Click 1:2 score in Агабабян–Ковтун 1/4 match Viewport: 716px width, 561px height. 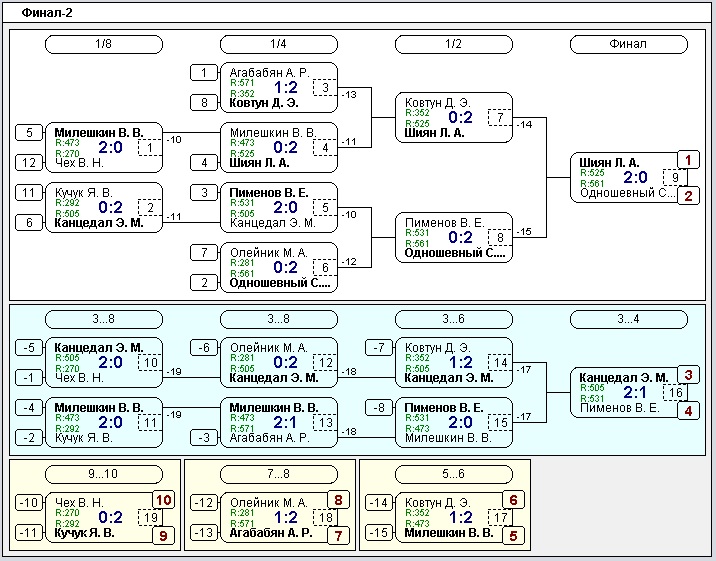(286, 87)
